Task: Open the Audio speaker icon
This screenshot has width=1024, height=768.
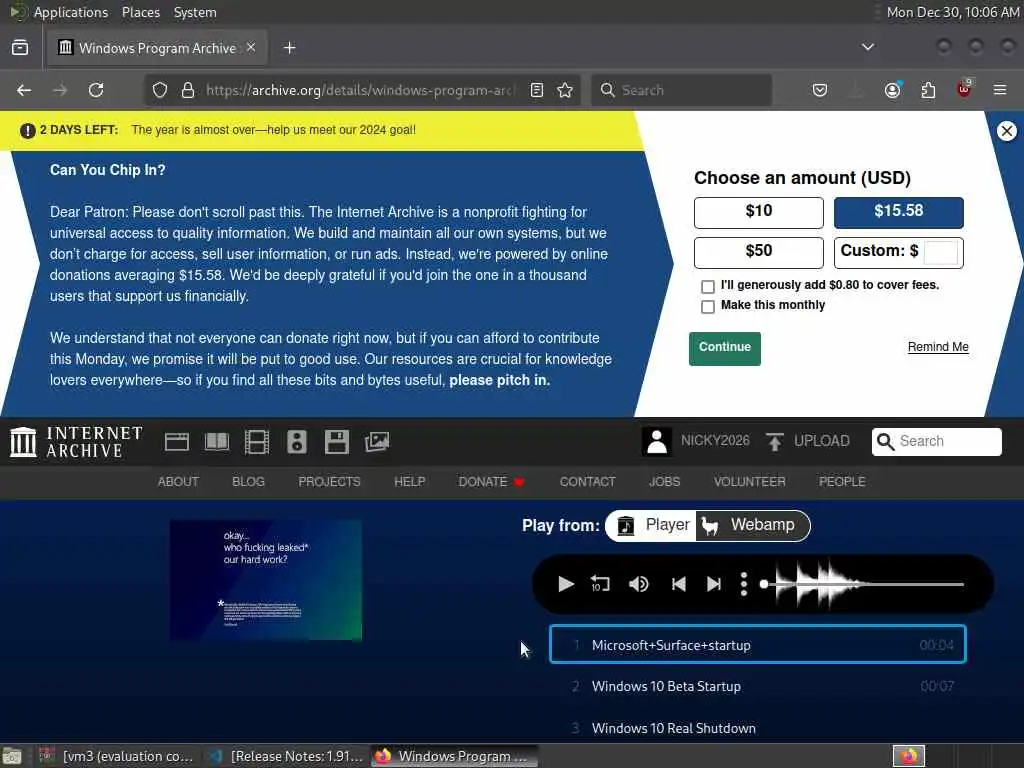Action: pos(296,442)
